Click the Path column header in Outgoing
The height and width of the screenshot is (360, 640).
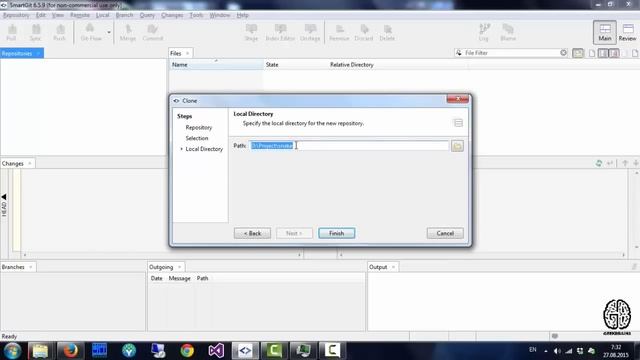[202, 278]
